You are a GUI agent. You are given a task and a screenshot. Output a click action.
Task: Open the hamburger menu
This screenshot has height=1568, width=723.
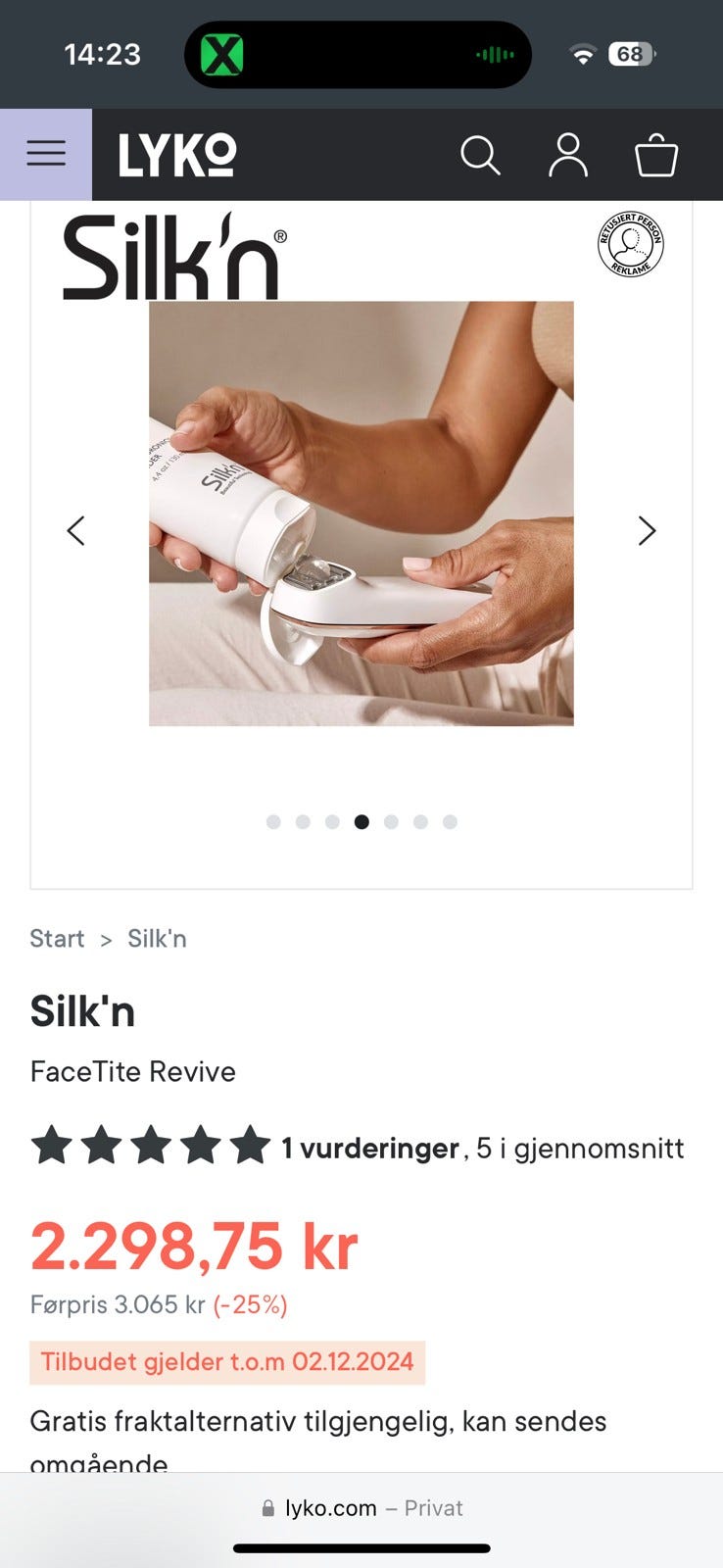point(46,154)
